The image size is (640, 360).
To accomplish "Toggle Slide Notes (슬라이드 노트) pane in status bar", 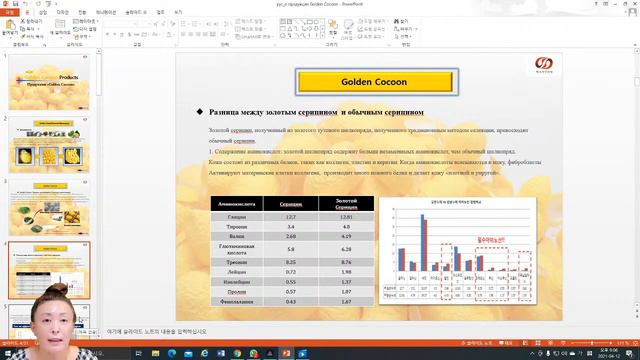I will click(x=477, y=343).
